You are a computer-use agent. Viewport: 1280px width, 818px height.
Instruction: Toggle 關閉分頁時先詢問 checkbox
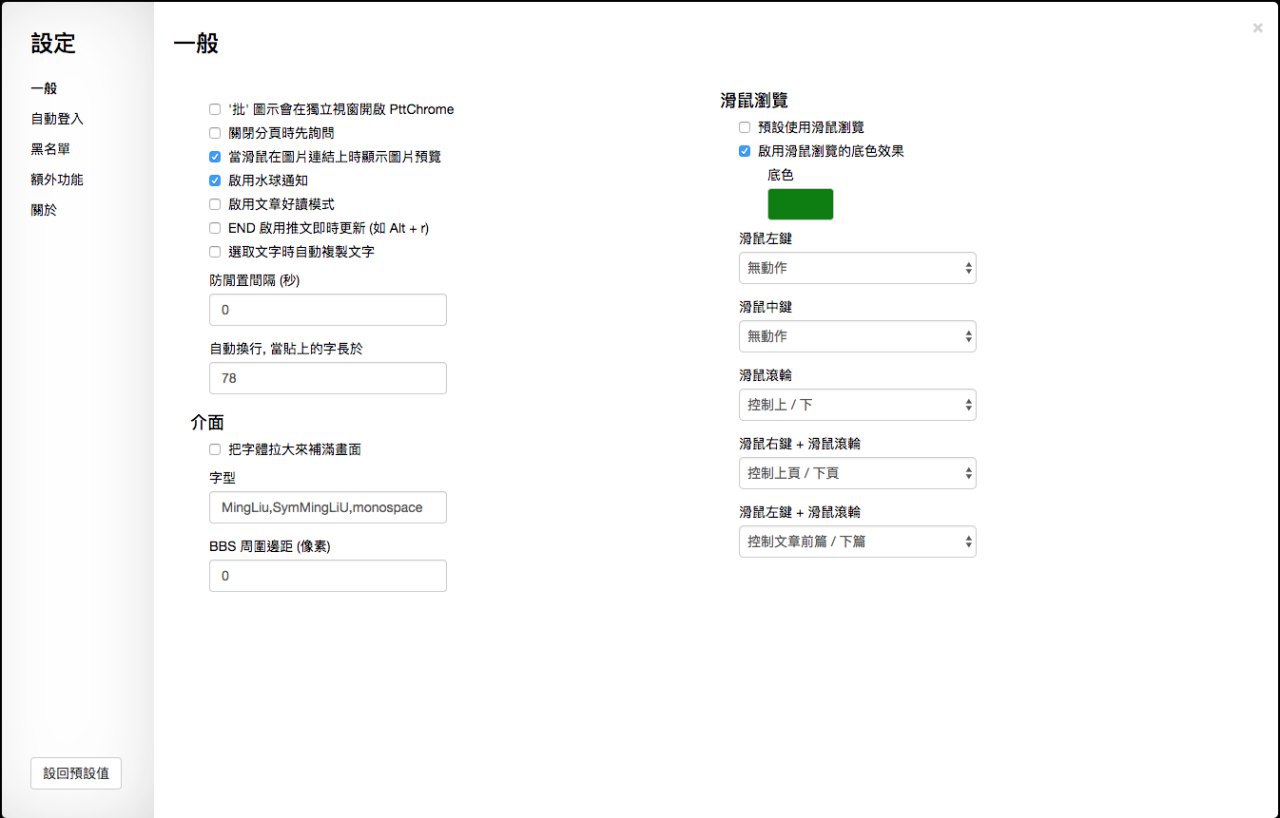pos(215,133)
